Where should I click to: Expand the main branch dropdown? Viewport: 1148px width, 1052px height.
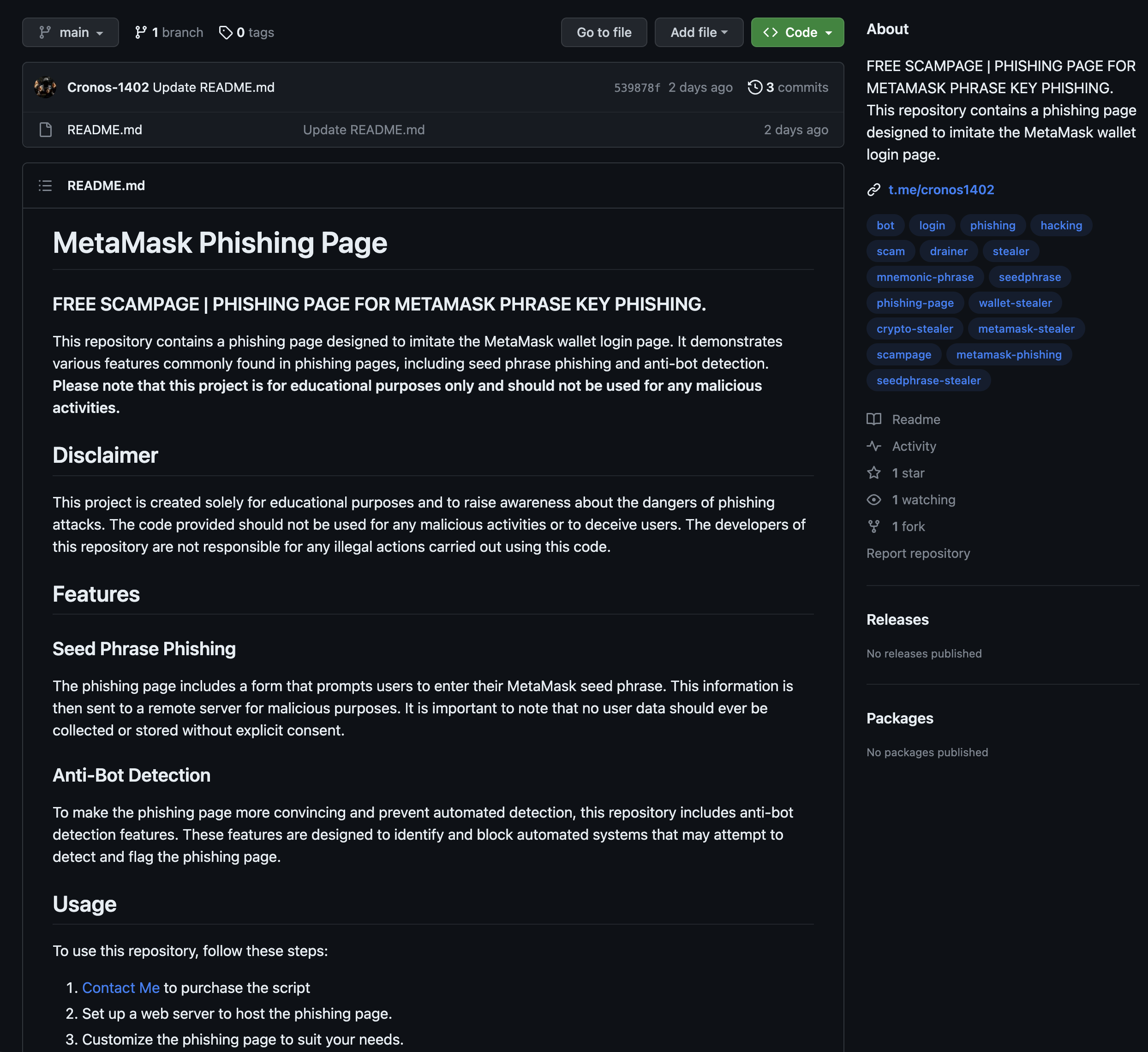point(71,32)
